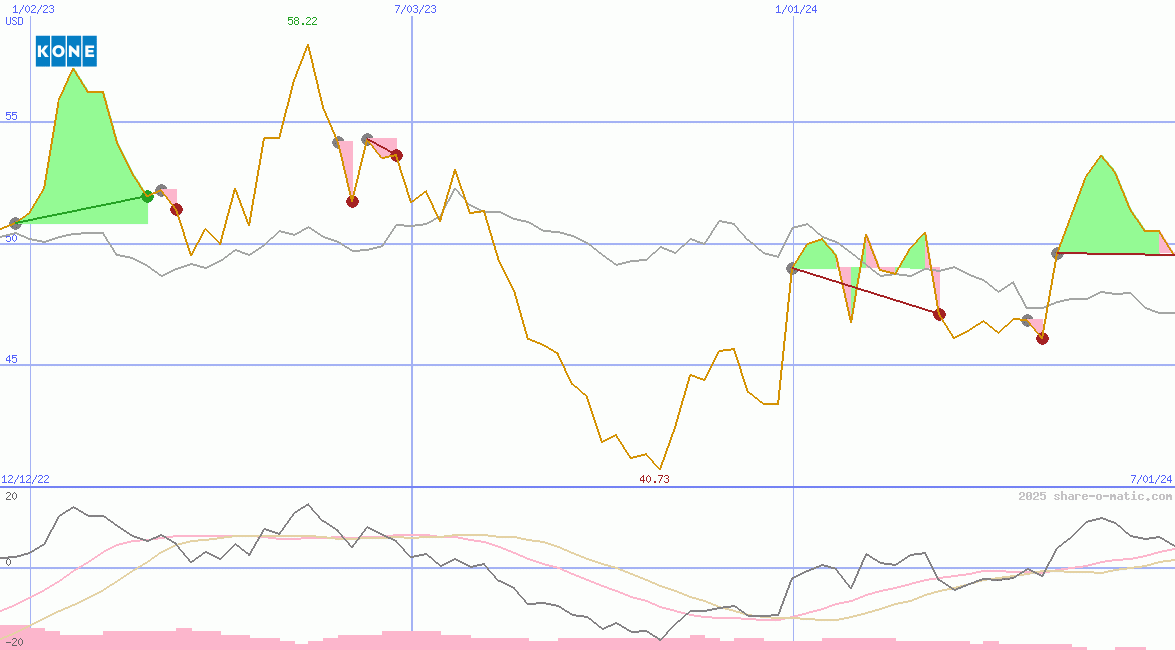Screen dimensions: 1175x650
Task: Click the 7/03/23 date label
Action: tap(416, 9)
